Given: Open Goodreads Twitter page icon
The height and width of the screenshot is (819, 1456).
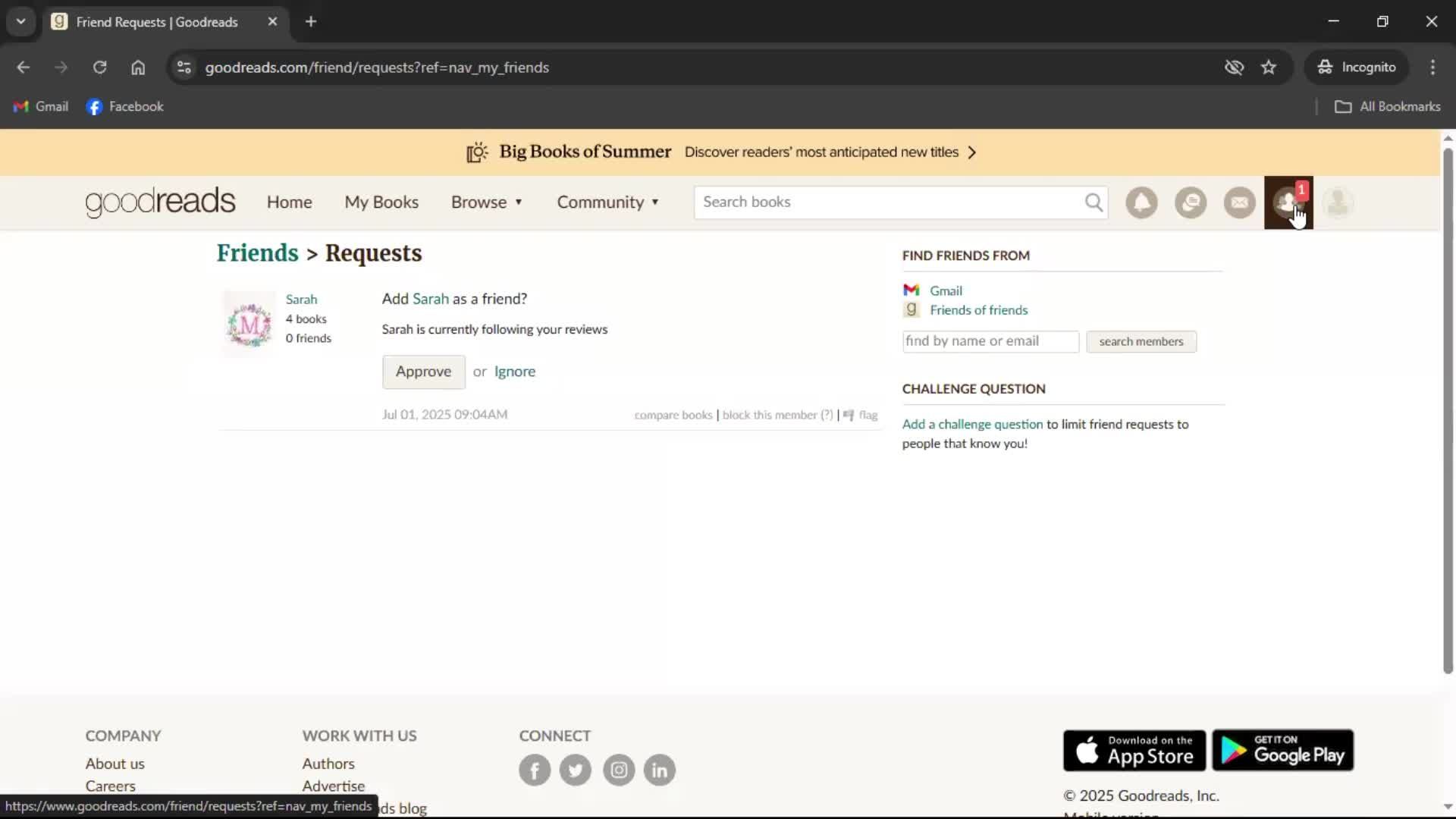Looking at the screenshot, I should pyautogui.click(x=576, y=770).
